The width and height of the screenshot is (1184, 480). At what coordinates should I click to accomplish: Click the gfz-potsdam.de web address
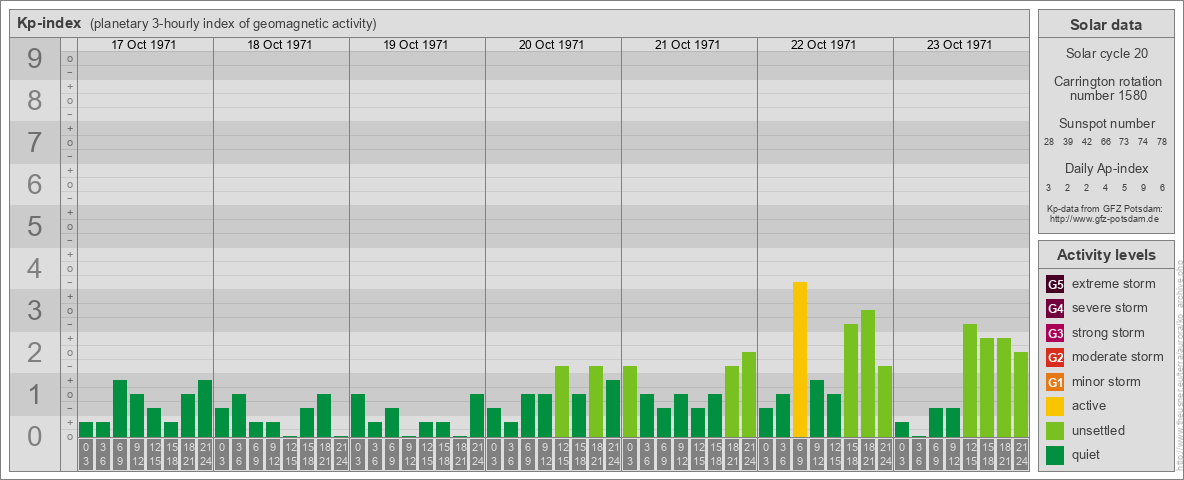[1106, 218]
